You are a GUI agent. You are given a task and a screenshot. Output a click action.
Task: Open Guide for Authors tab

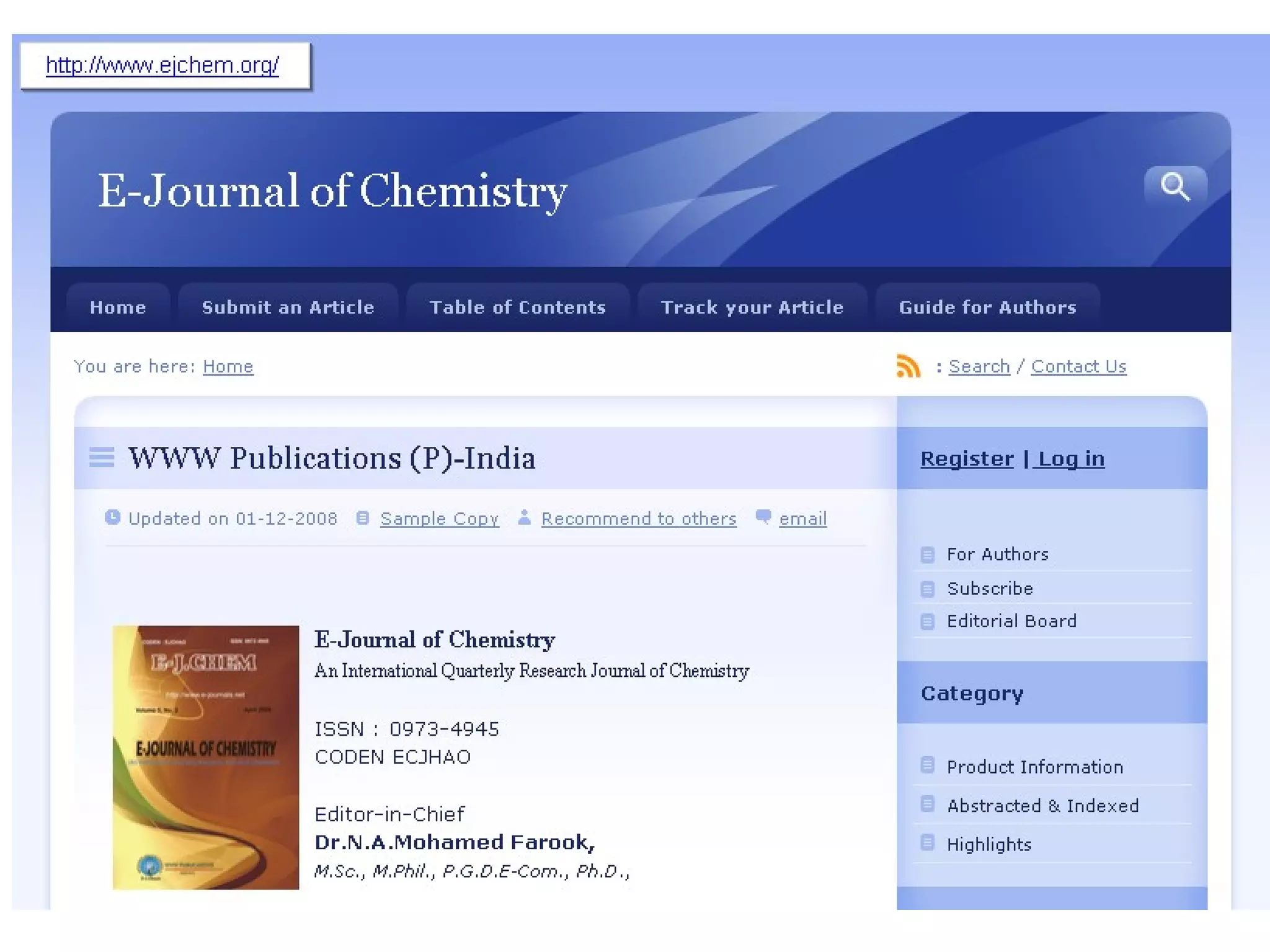(987, 307)
